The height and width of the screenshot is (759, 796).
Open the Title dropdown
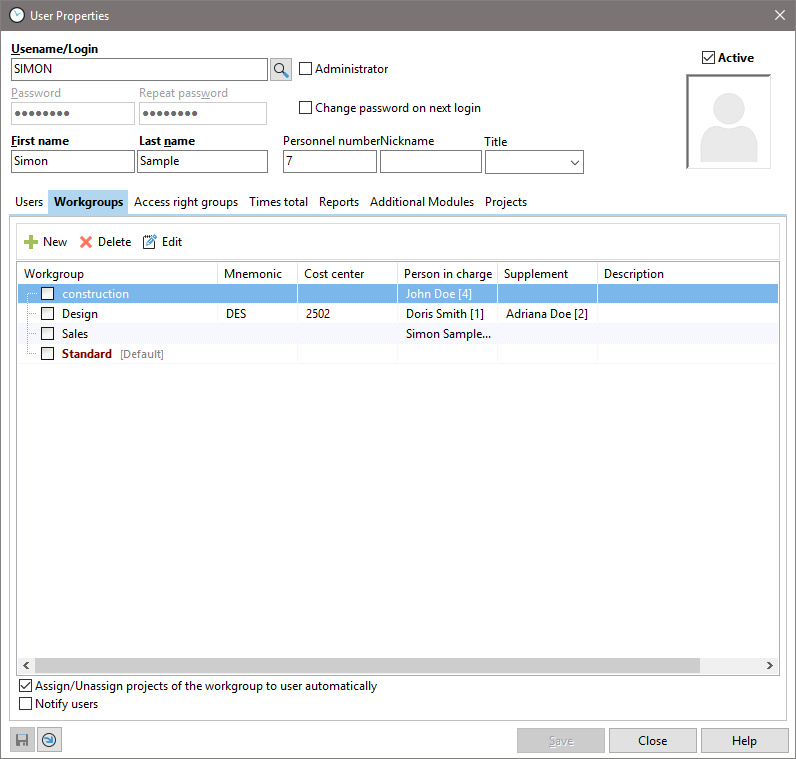tap(575, 162)
